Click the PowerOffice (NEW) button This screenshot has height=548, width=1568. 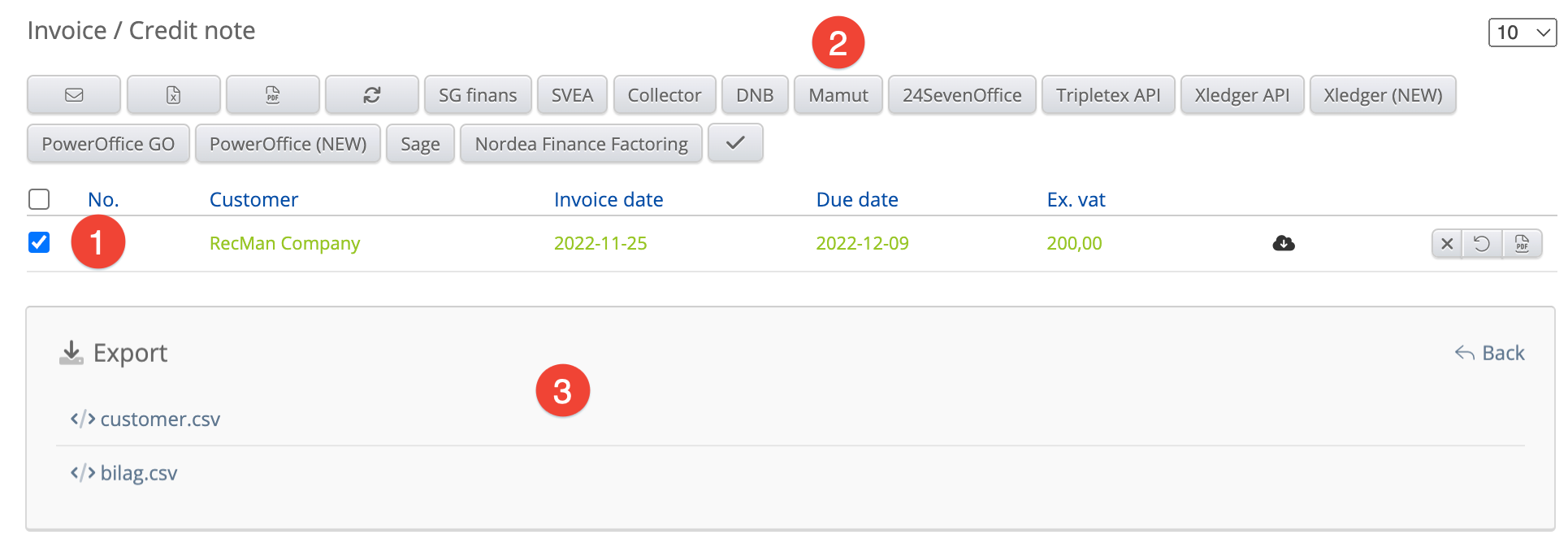point(288,143)
